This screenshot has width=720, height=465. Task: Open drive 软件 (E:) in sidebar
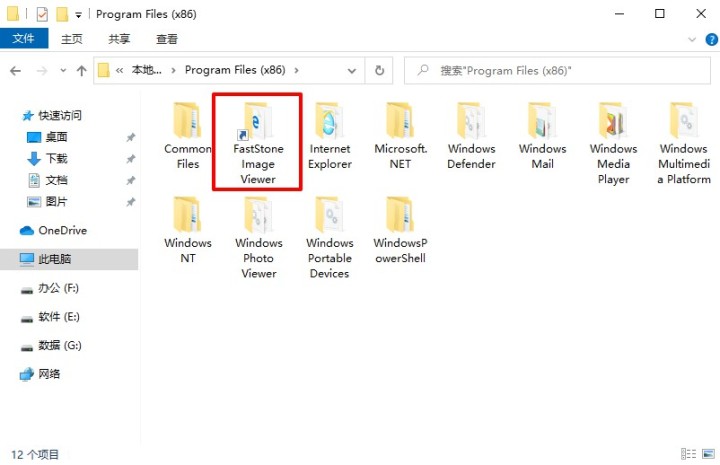click(x=59, y=317)
